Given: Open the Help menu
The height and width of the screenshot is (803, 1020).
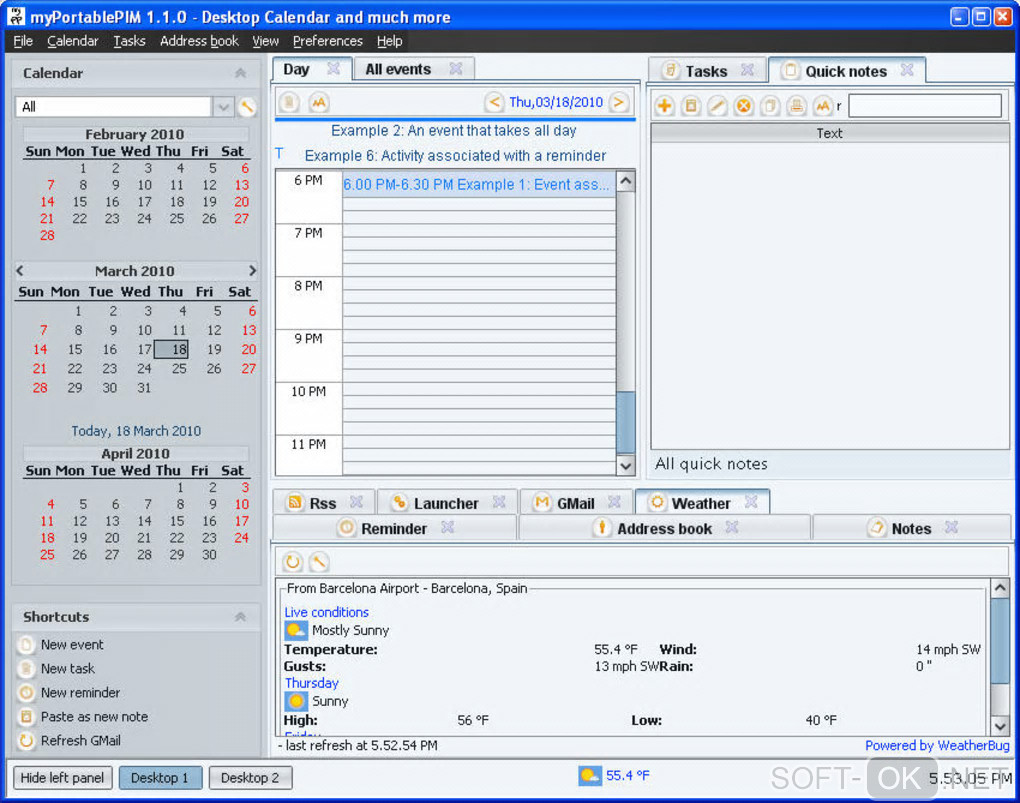Looking at the screenshot, I should click(390, 41).
